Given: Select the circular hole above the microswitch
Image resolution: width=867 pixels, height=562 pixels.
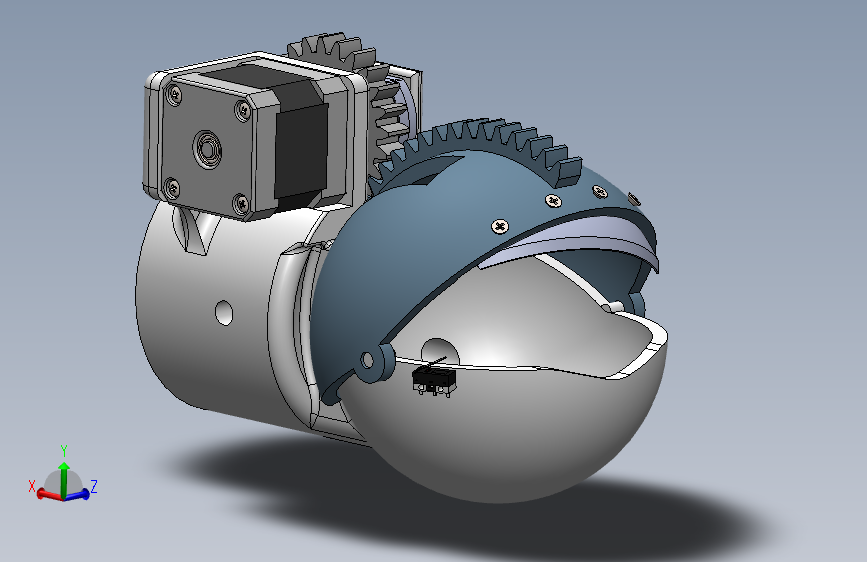Looking at the screenshot, I should coord(440,352).
